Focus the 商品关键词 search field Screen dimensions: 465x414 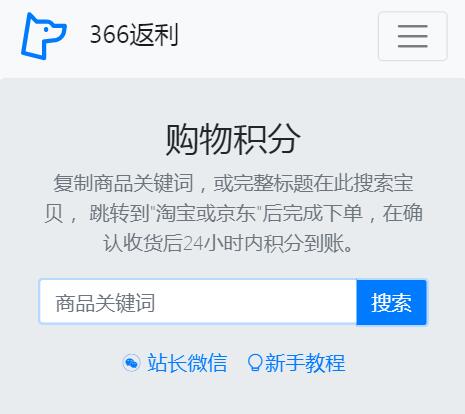pos(198,302)
